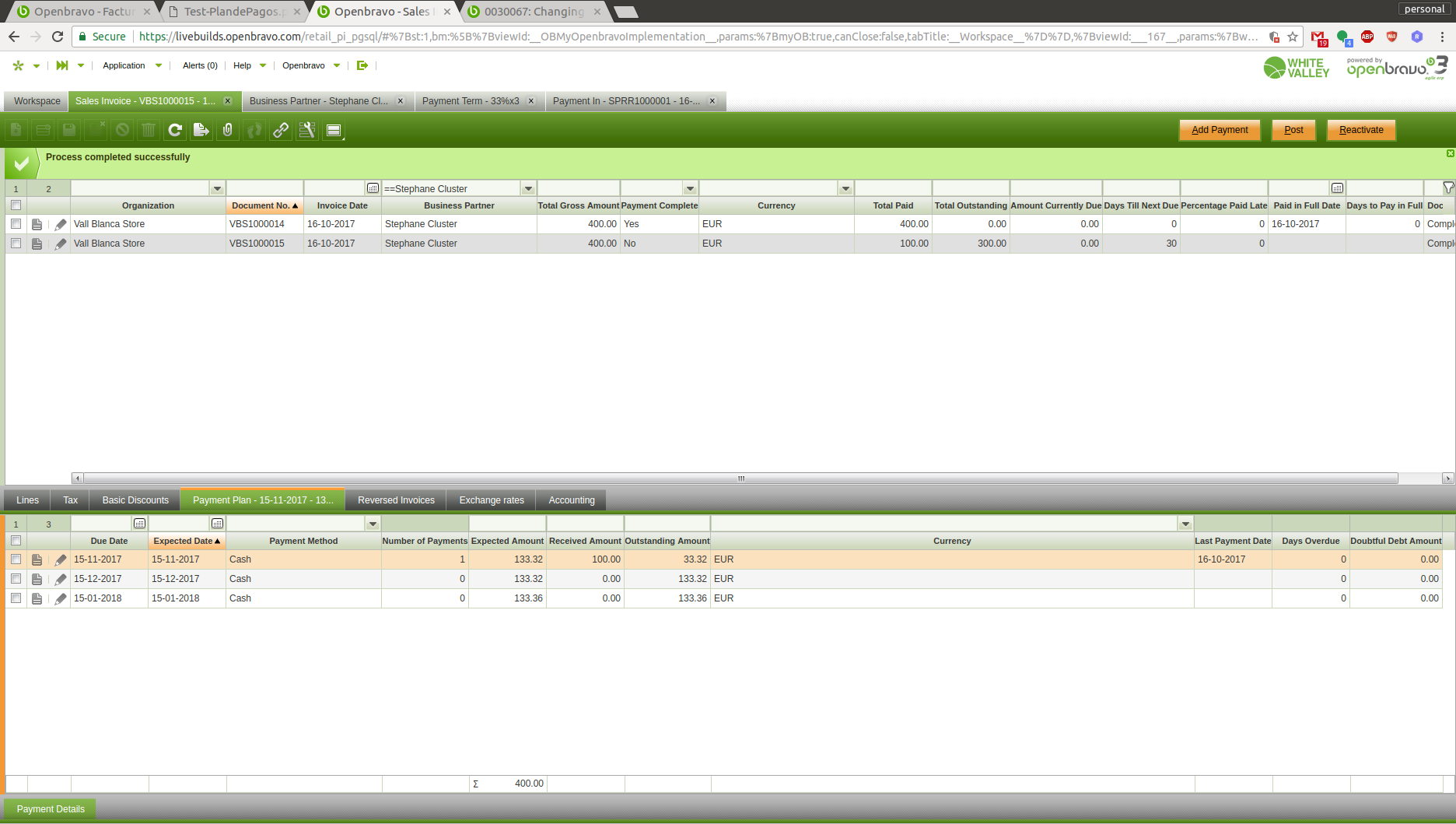Open the Openbravo user menu dropdown
The height and width of the screenshot is (824, 1456).
(x=311, y=65)
